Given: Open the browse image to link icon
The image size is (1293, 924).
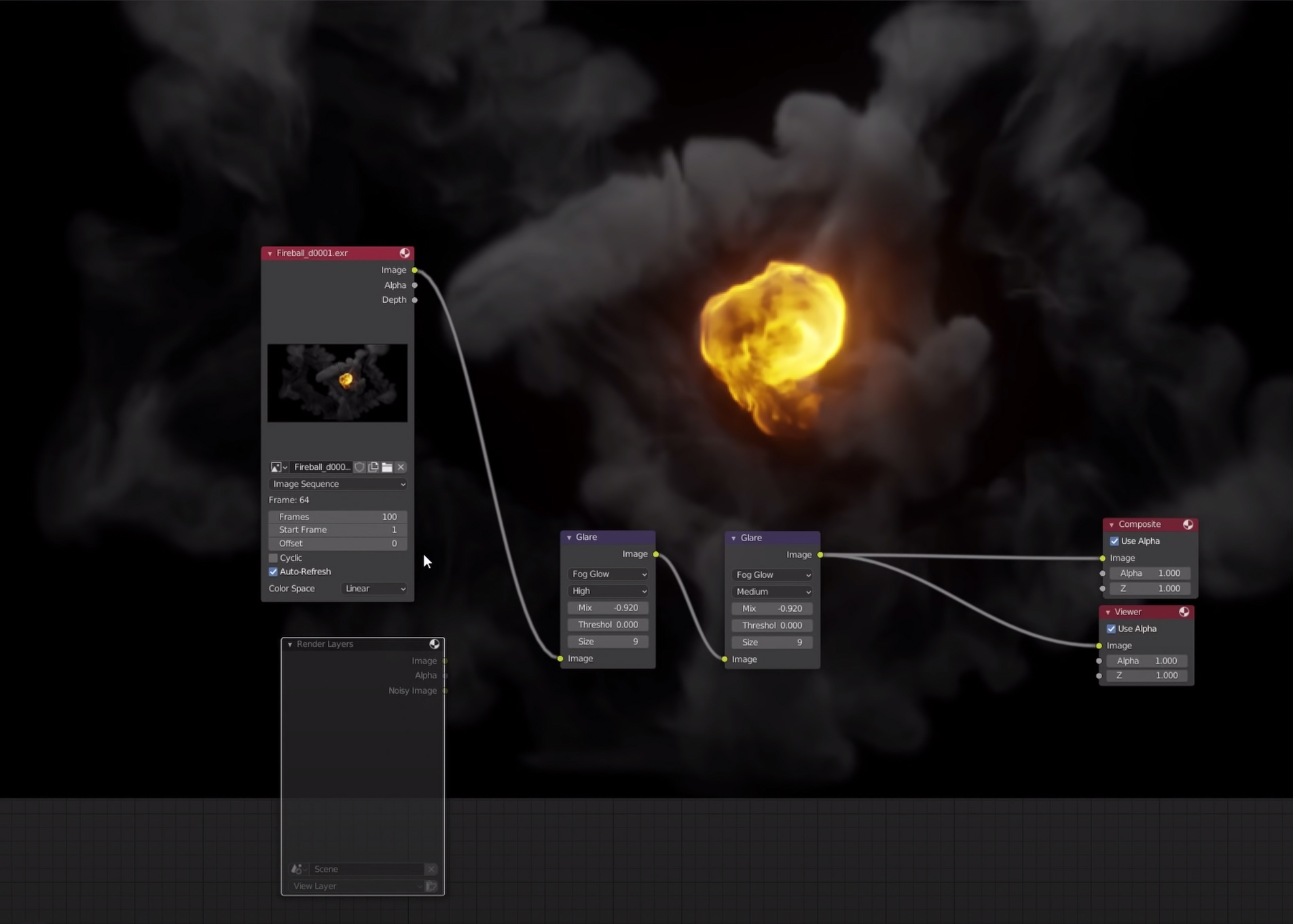Looking at the screenshot, I should pos(277,467).
